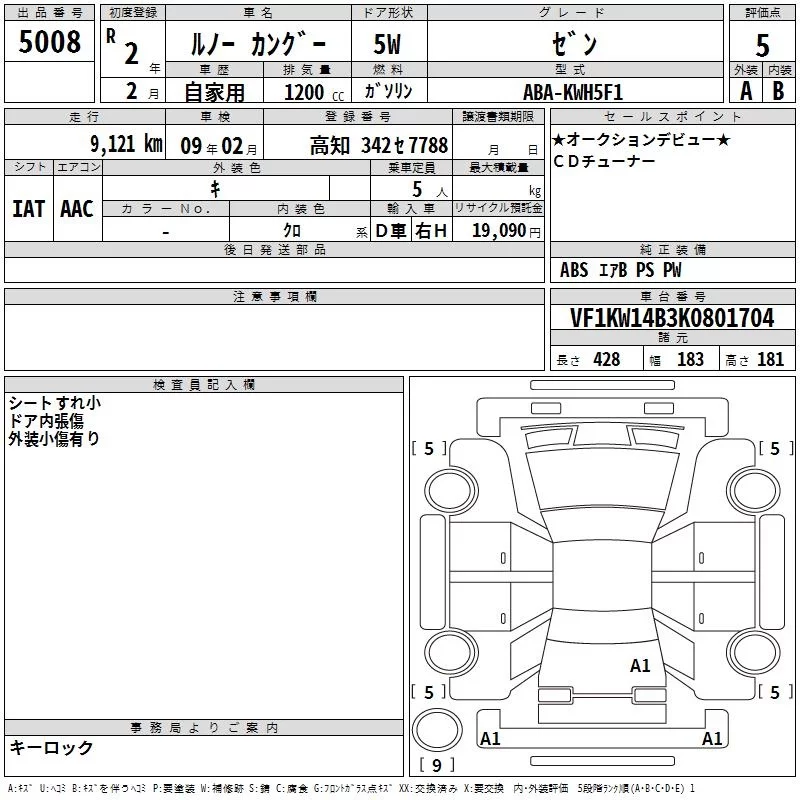Click the spare tire circle above [9]
This screenshot has width=800, height=800.
click(437, 730)
